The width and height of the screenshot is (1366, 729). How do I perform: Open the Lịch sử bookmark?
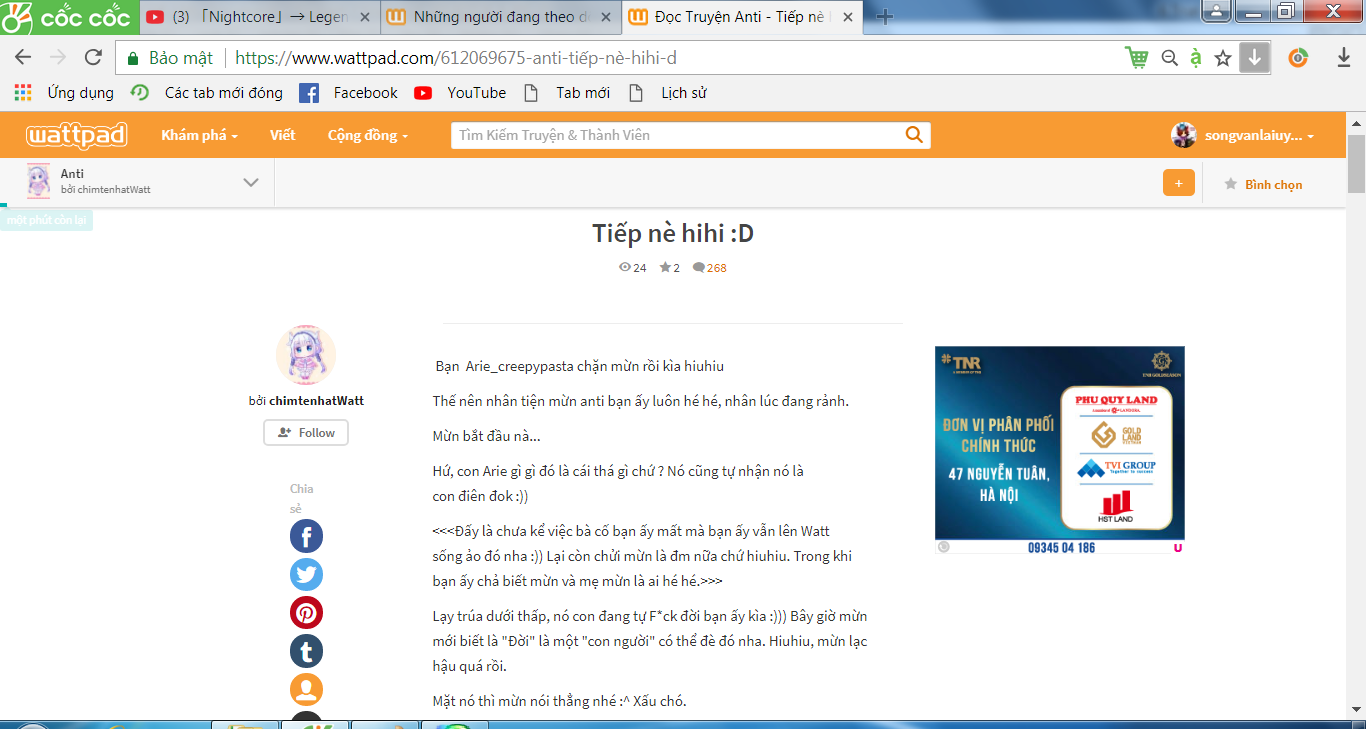pyautogui.click(x=667, y=93)
